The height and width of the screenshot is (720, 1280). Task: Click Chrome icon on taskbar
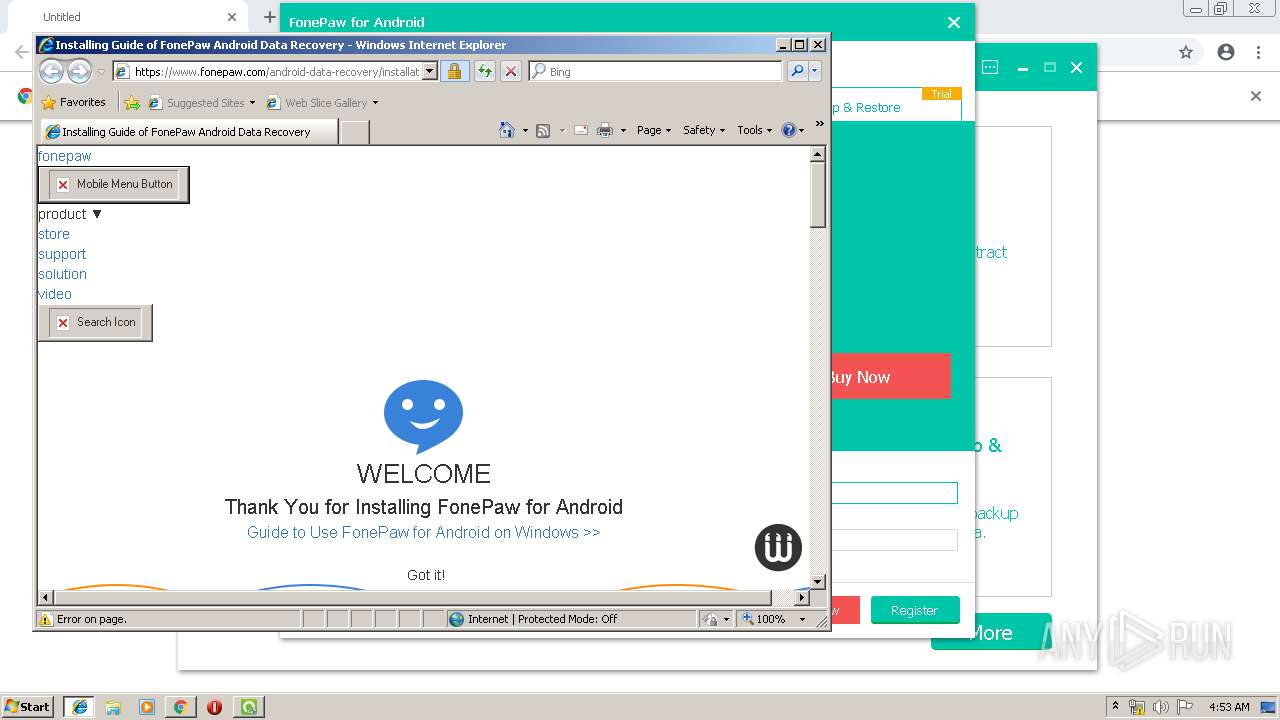[x=180, y=707]
